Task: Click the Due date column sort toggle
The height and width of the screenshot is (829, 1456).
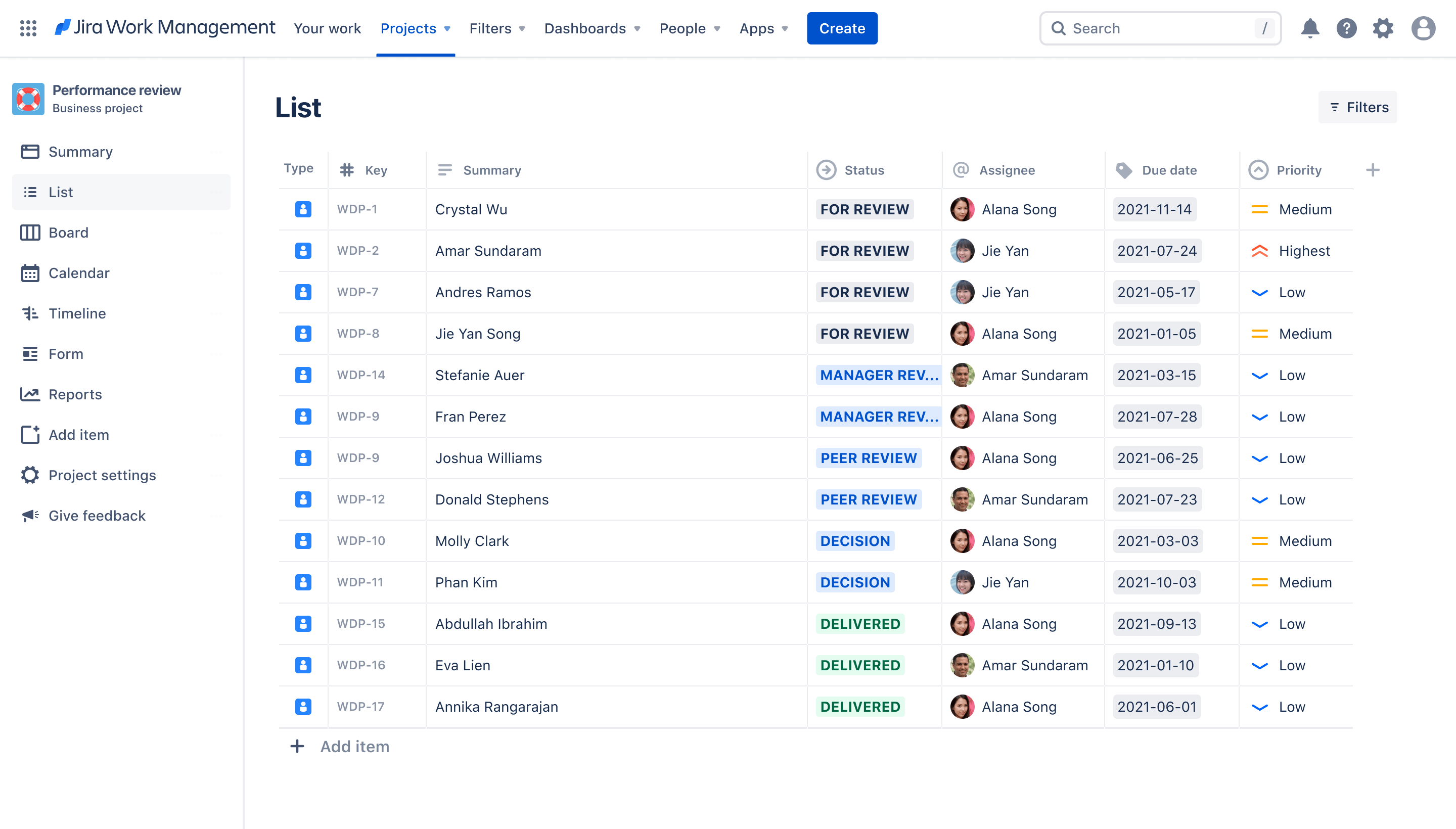Action: (1168, 169)
